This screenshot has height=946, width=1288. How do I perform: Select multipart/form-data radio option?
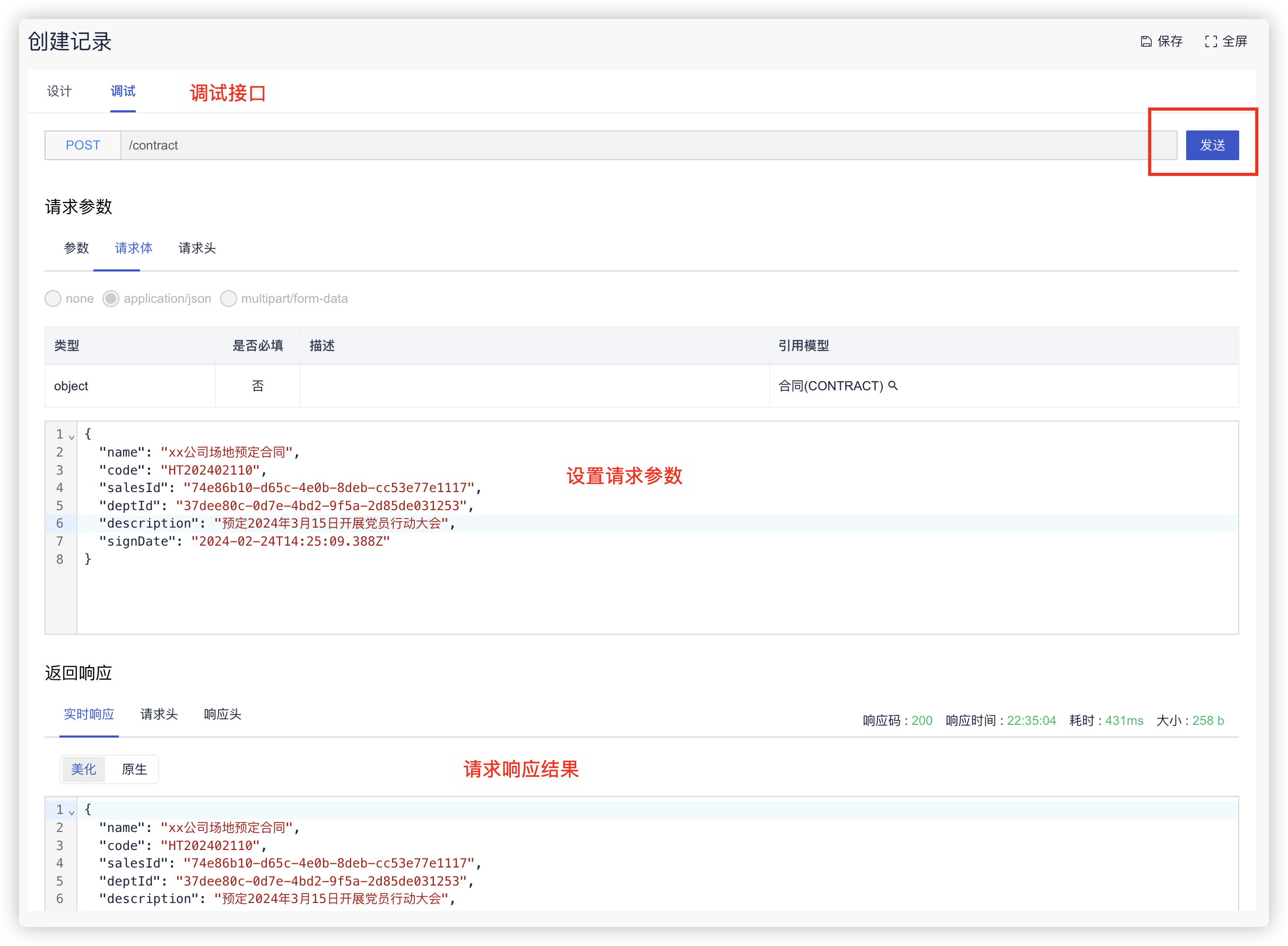pos(229,299)
